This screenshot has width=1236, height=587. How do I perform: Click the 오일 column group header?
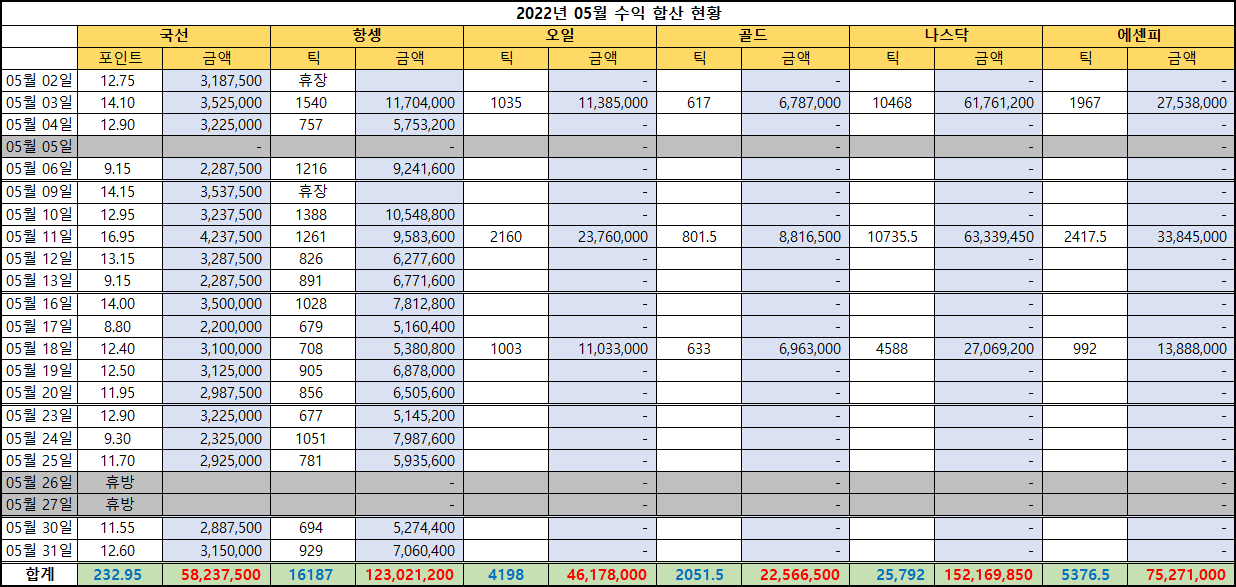click(560, 36)
